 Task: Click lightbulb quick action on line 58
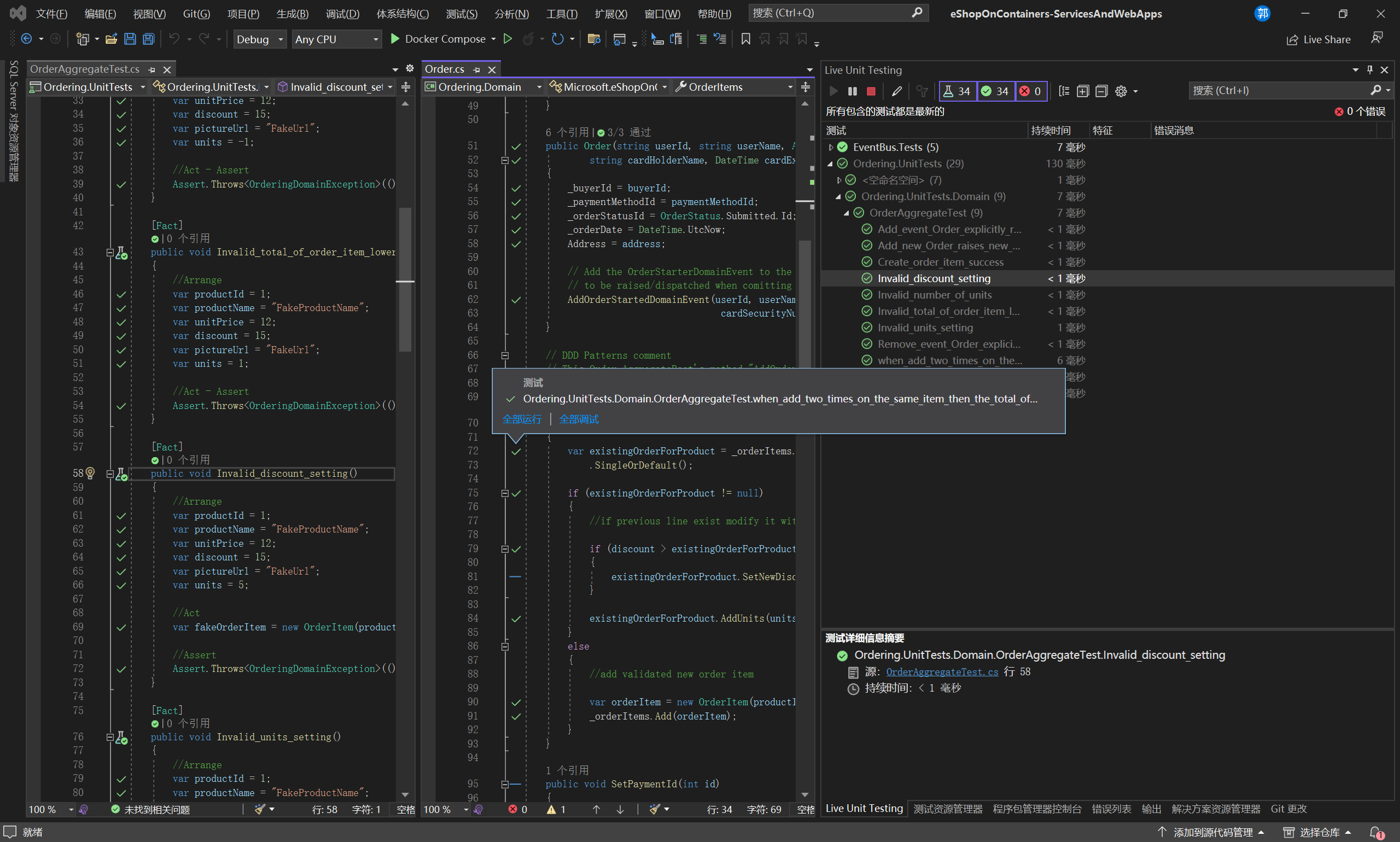pos(90,473)
